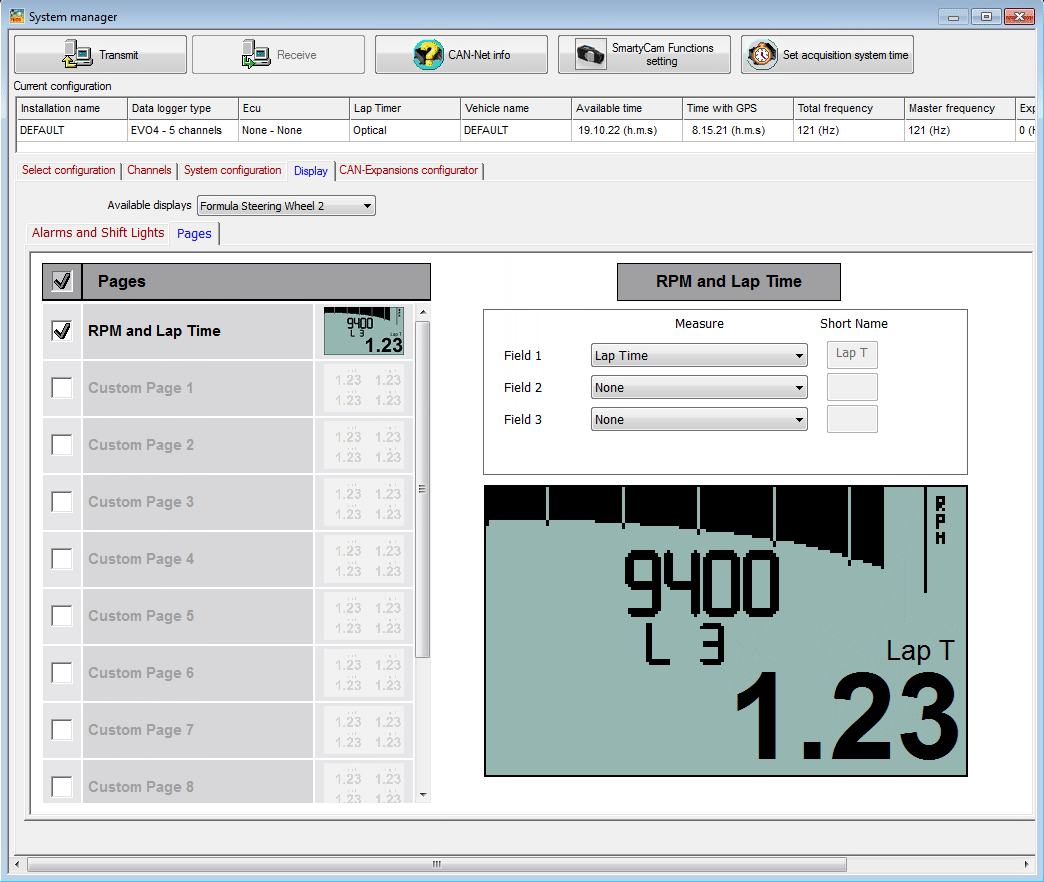Click the Transmit icon
The width and height of the screenshot is (1044, 882).
98,54
